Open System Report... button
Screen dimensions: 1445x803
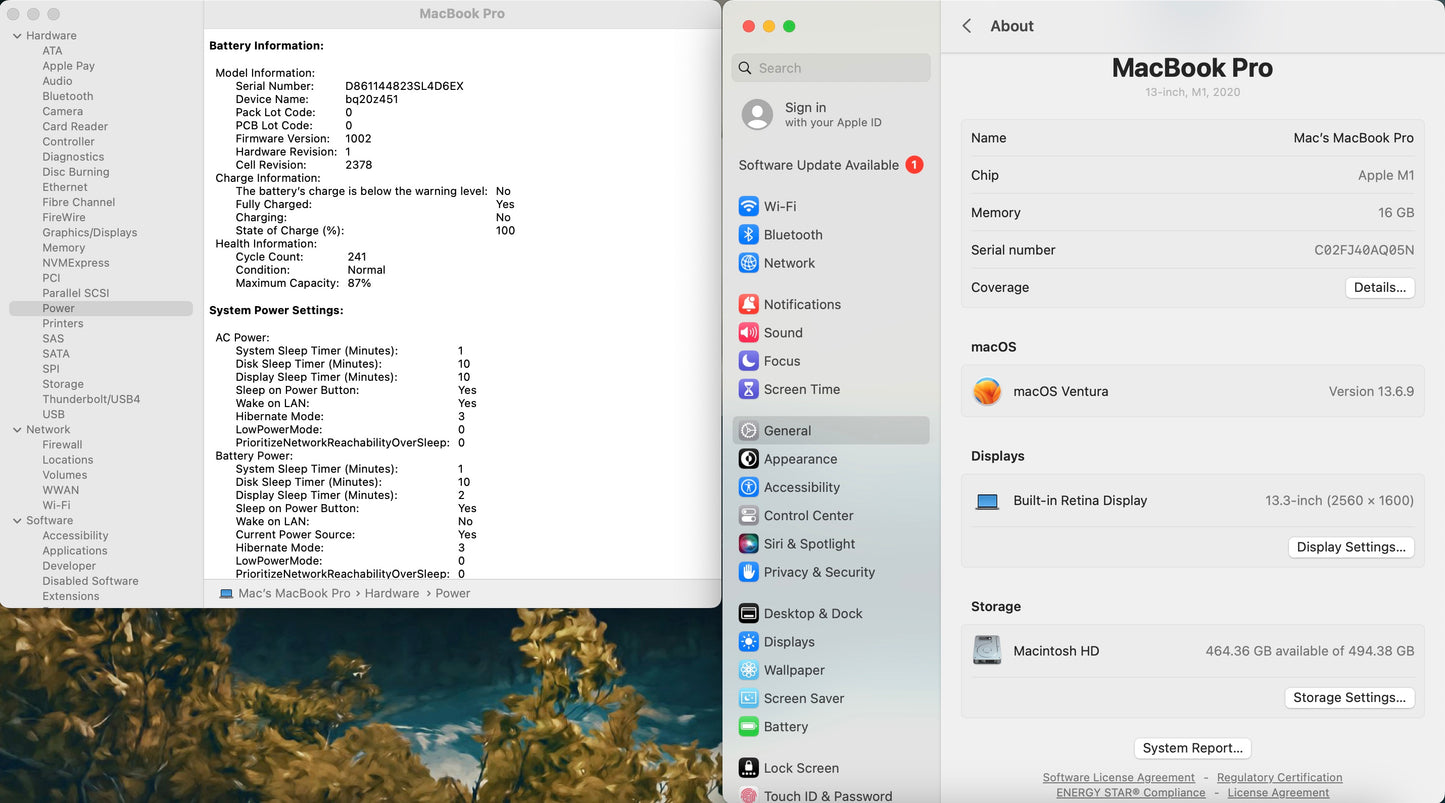tap(1192, 748)
